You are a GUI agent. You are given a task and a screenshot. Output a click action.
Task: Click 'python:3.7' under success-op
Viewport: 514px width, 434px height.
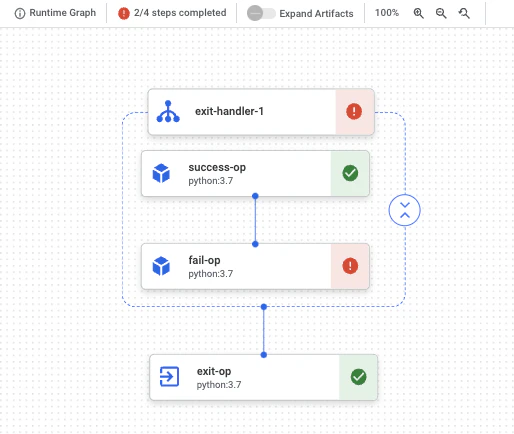tap(211, 181)
